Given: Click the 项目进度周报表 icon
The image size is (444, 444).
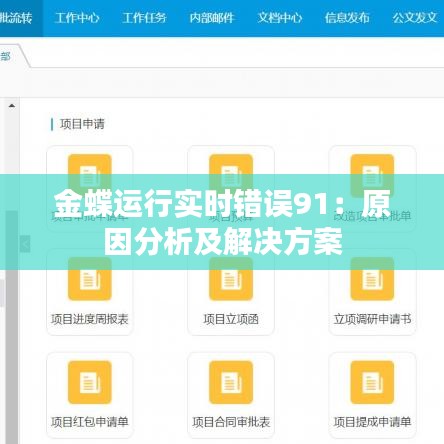Looking at the screenshot, I should click(90, 279).
